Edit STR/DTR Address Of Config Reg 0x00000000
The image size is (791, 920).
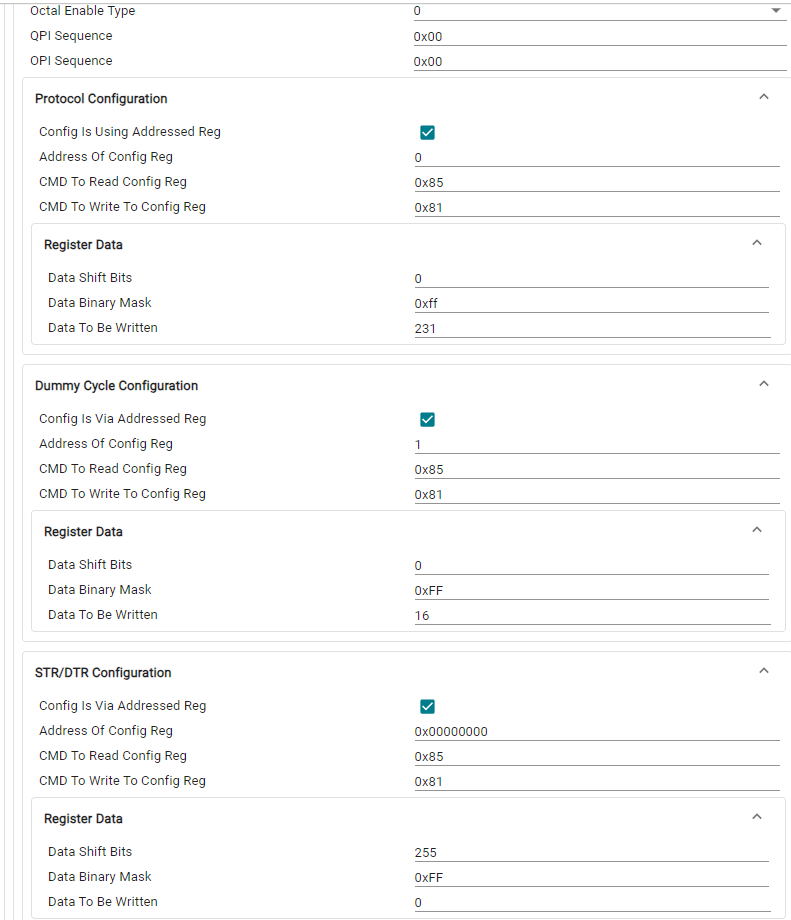pyautogui.click(x=597, y=732)
